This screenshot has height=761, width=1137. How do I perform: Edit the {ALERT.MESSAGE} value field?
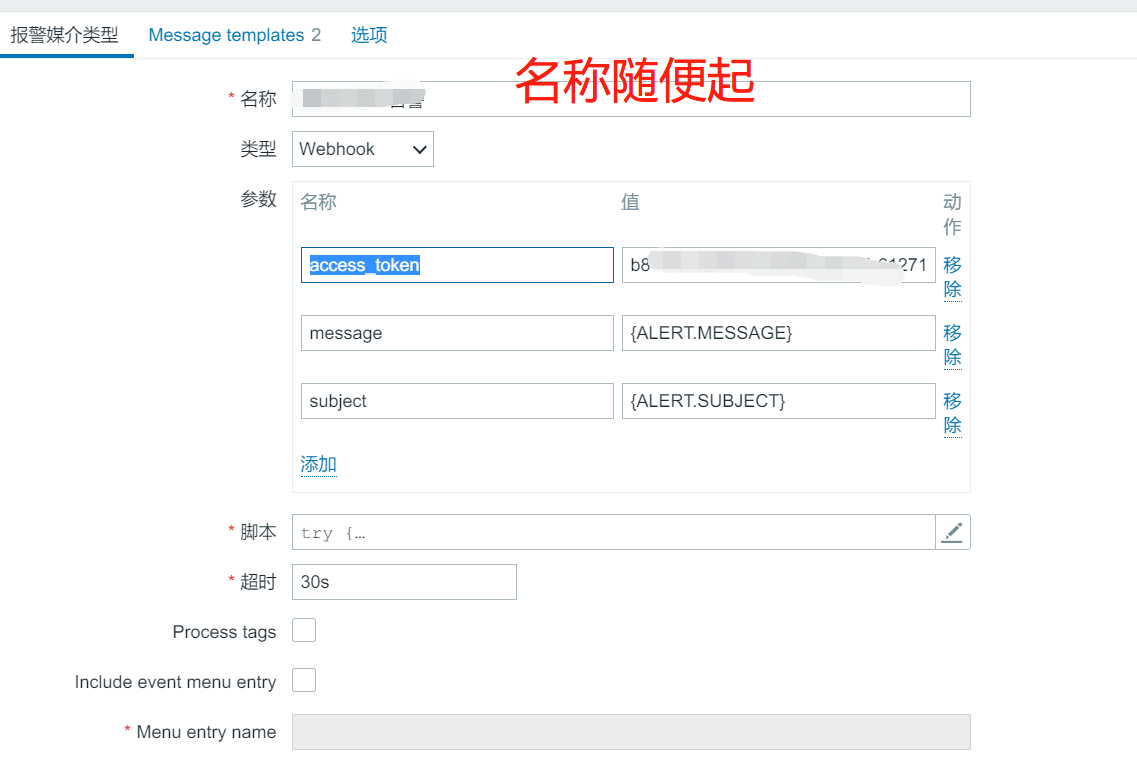pos(778,333)
